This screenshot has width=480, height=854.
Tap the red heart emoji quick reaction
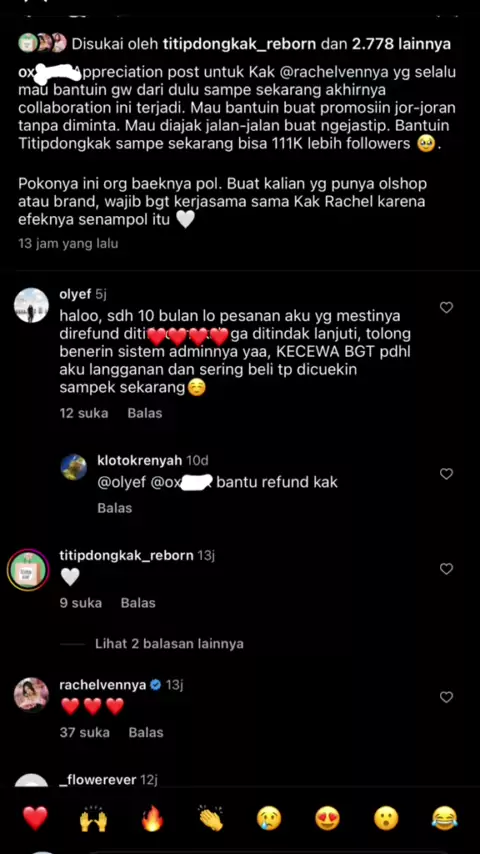[x=35, y=819]
